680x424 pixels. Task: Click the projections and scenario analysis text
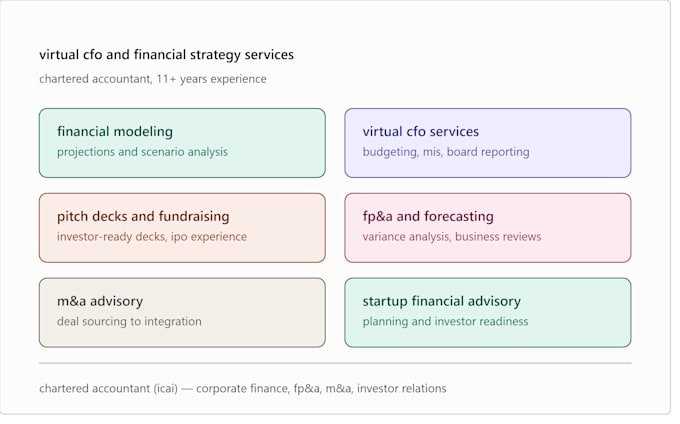pyautogui.click(x=144, y=154)
